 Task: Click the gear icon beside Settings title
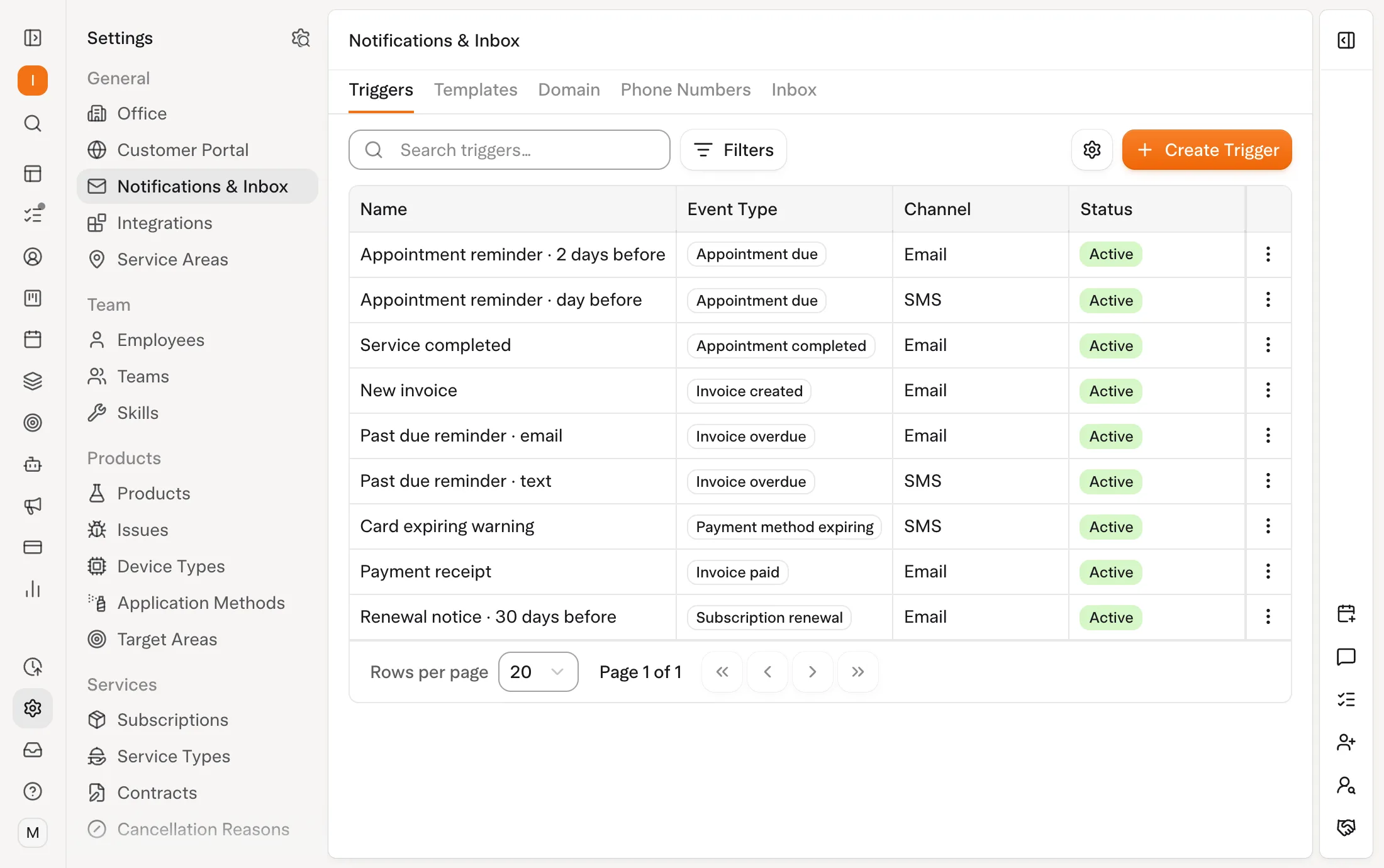click(301, 38)
